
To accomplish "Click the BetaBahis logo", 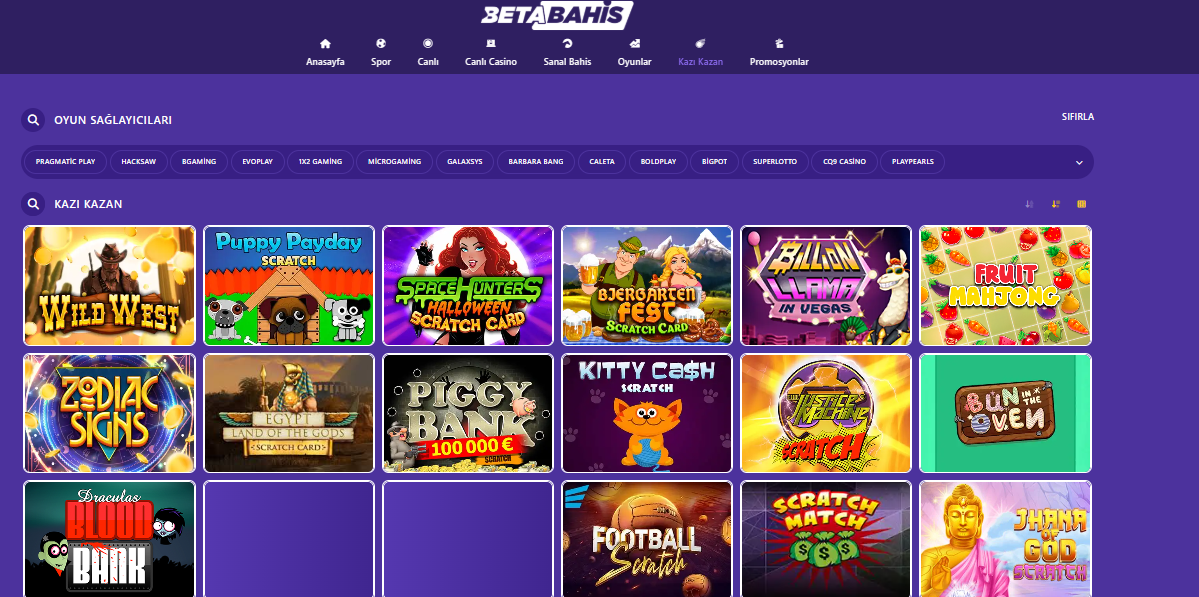I will [x=557, y=15].
